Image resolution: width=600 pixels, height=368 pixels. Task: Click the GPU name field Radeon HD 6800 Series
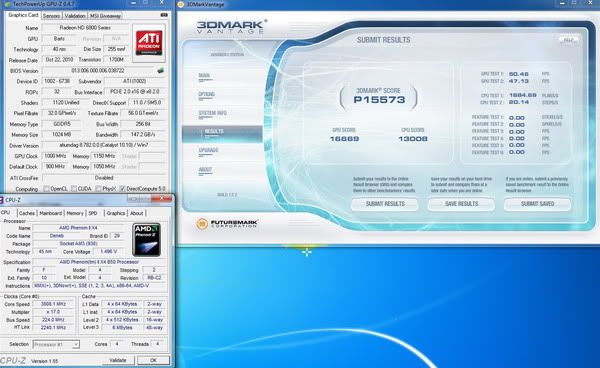click(85, 28)
